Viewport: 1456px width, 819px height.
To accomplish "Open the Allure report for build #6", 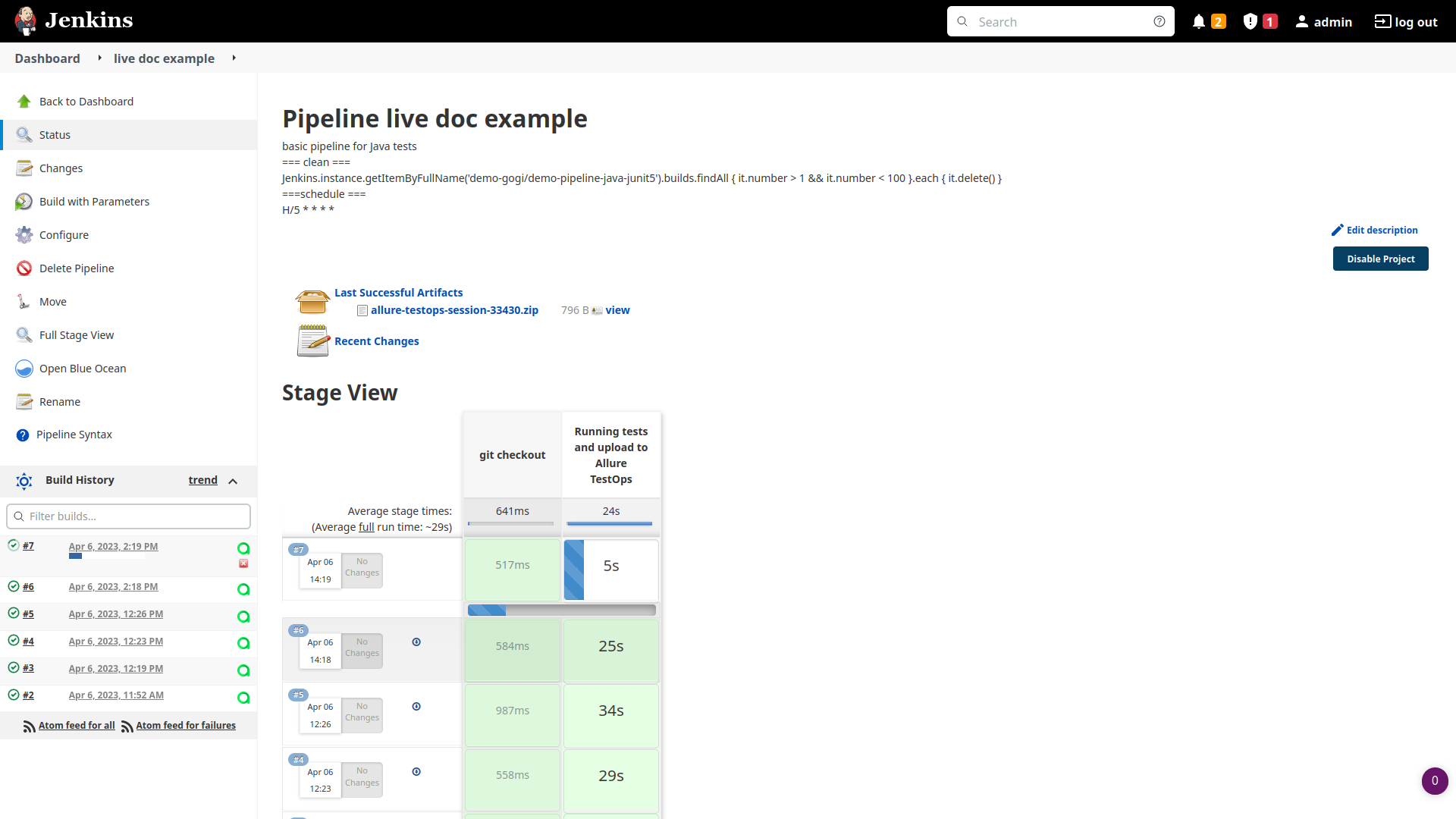I will [x=243, y=589].
